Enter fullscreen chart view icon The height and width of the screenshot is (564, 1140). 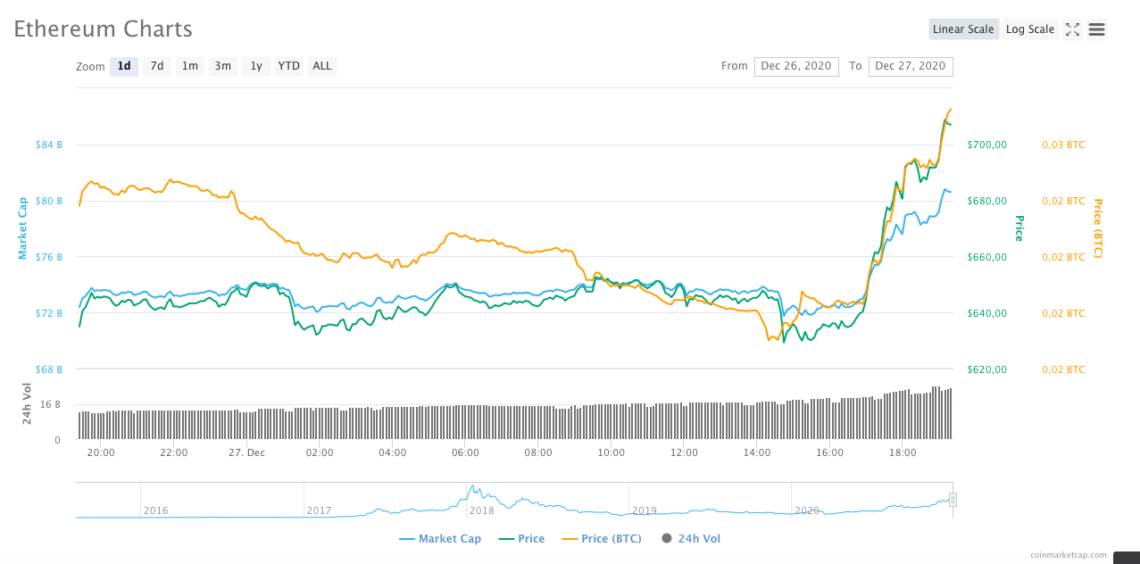tap(1072, 29)
